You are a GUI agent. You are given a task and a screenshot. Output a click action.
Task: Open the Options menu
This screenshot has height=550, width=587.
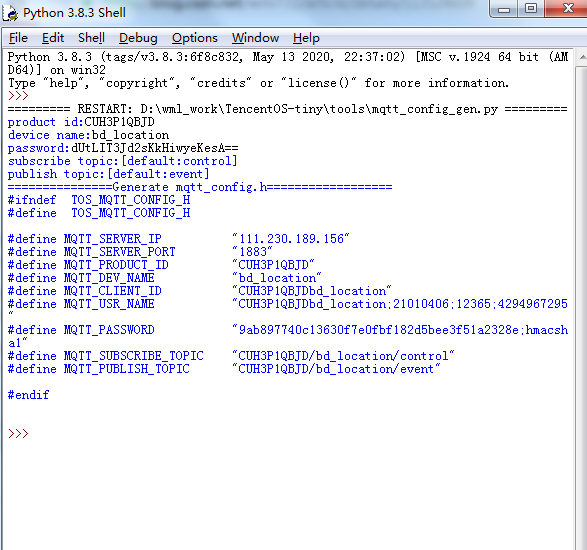pyautogui.click(x=195, y=38)
